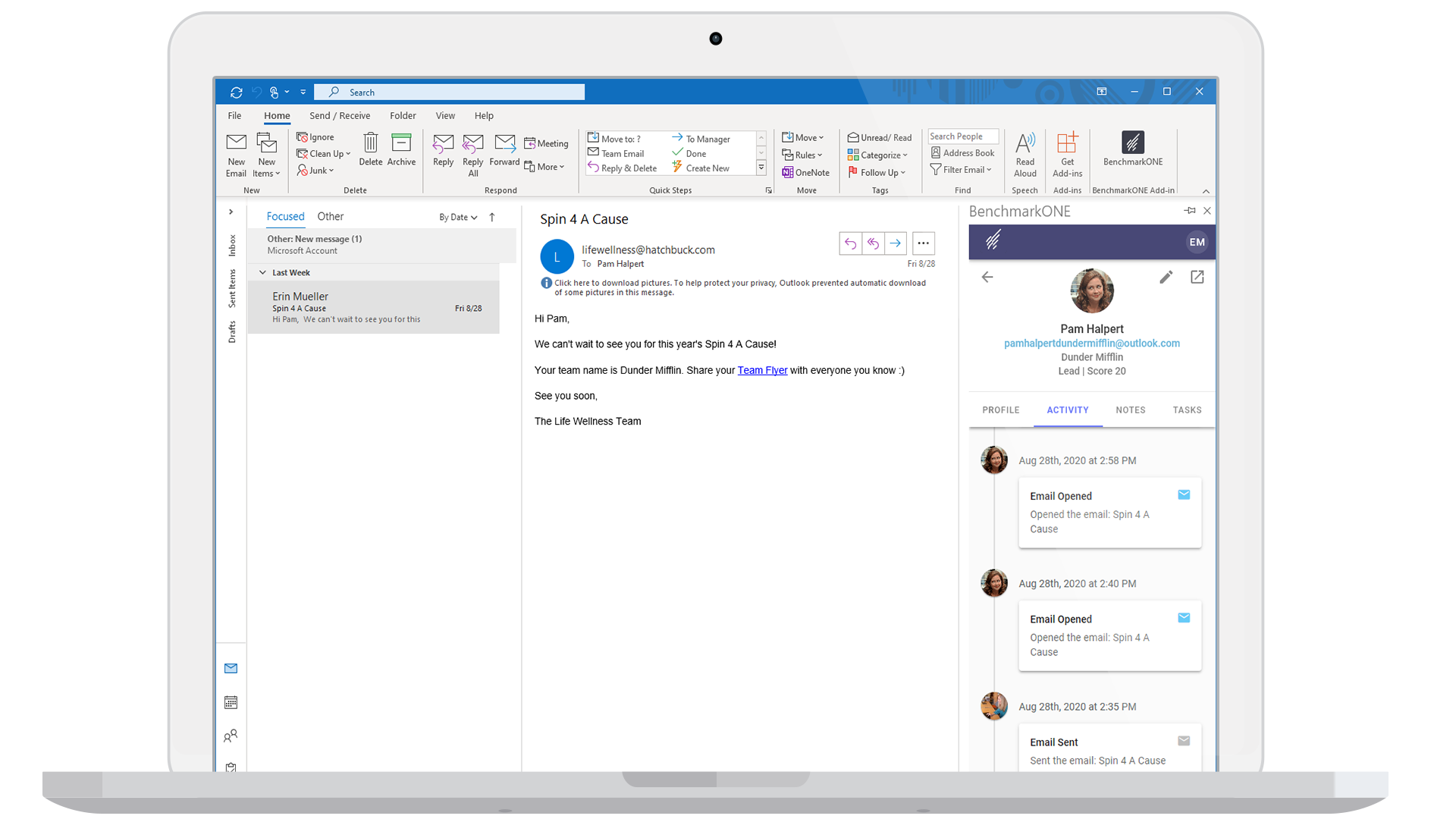Image resolution: width=1456 pixels, height=819 pixels.
Task: Open Get Add-ins
Action: pyautogui.click(x=1067, y=155)
